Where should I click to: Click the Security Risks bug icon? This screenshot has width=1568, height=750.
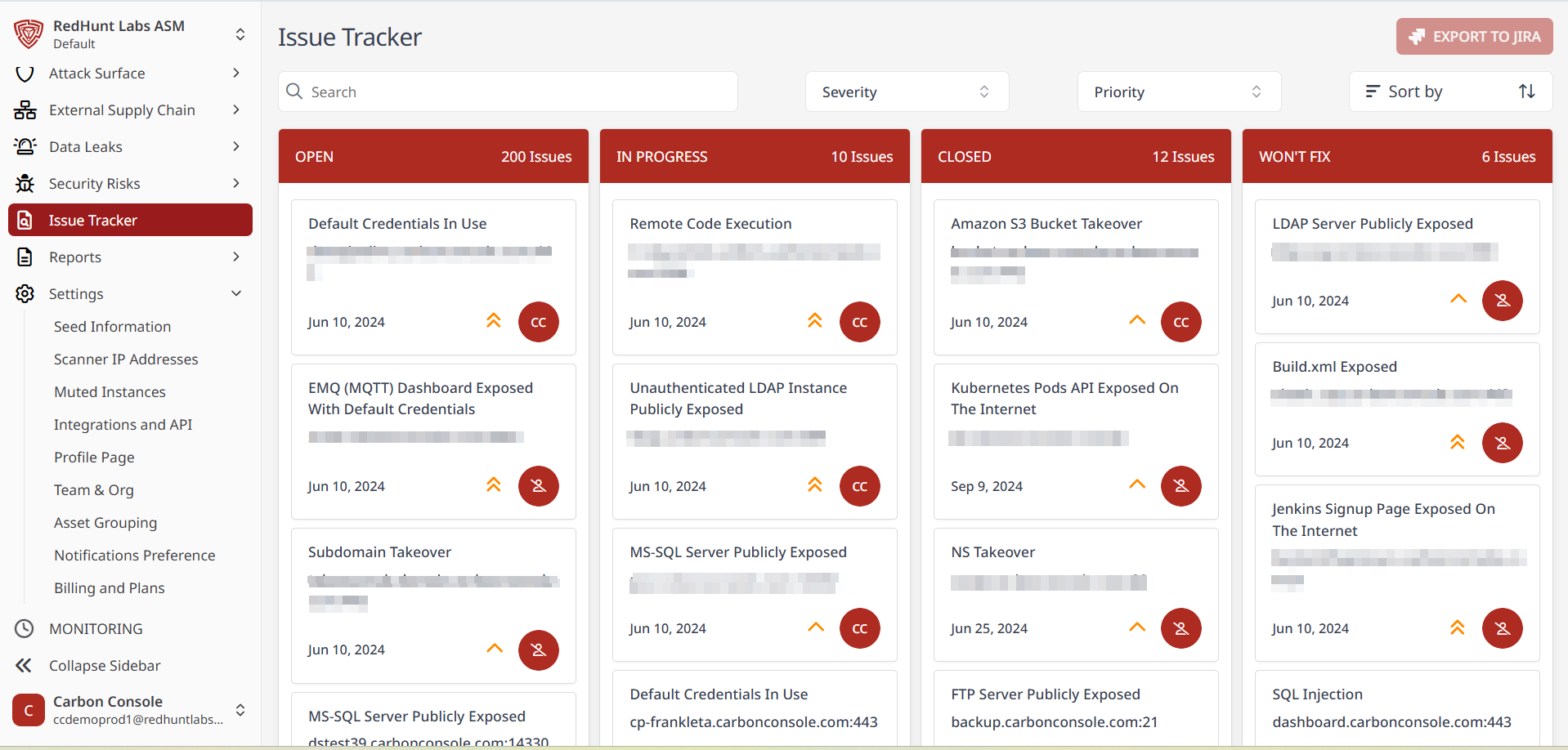[x=25, y=184]
